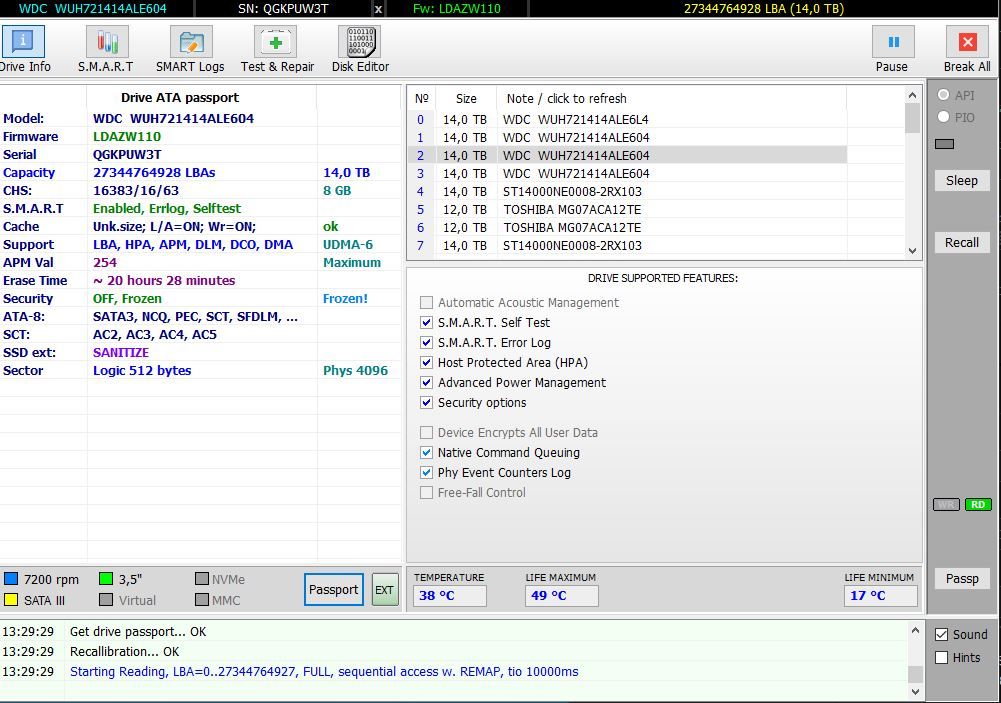This screenshot has width=1001, height=703.
Task: Select drive 6 TOSHIBA MG07ACA12TE
Action: [627, 227]
